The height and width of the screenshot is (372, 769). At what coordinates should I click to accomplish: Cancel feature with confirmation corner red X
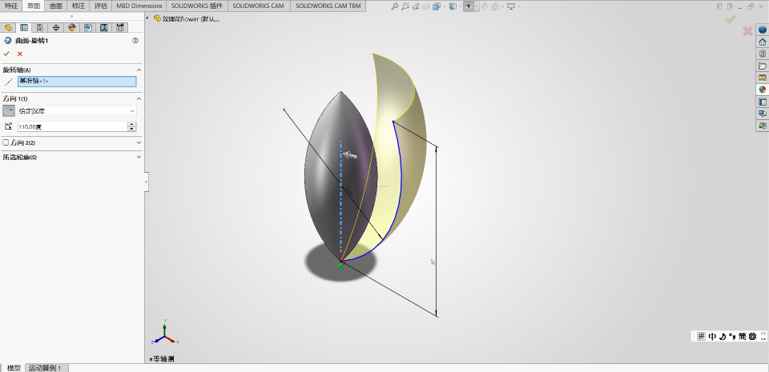pyautogui.click(x=747, y=31)
